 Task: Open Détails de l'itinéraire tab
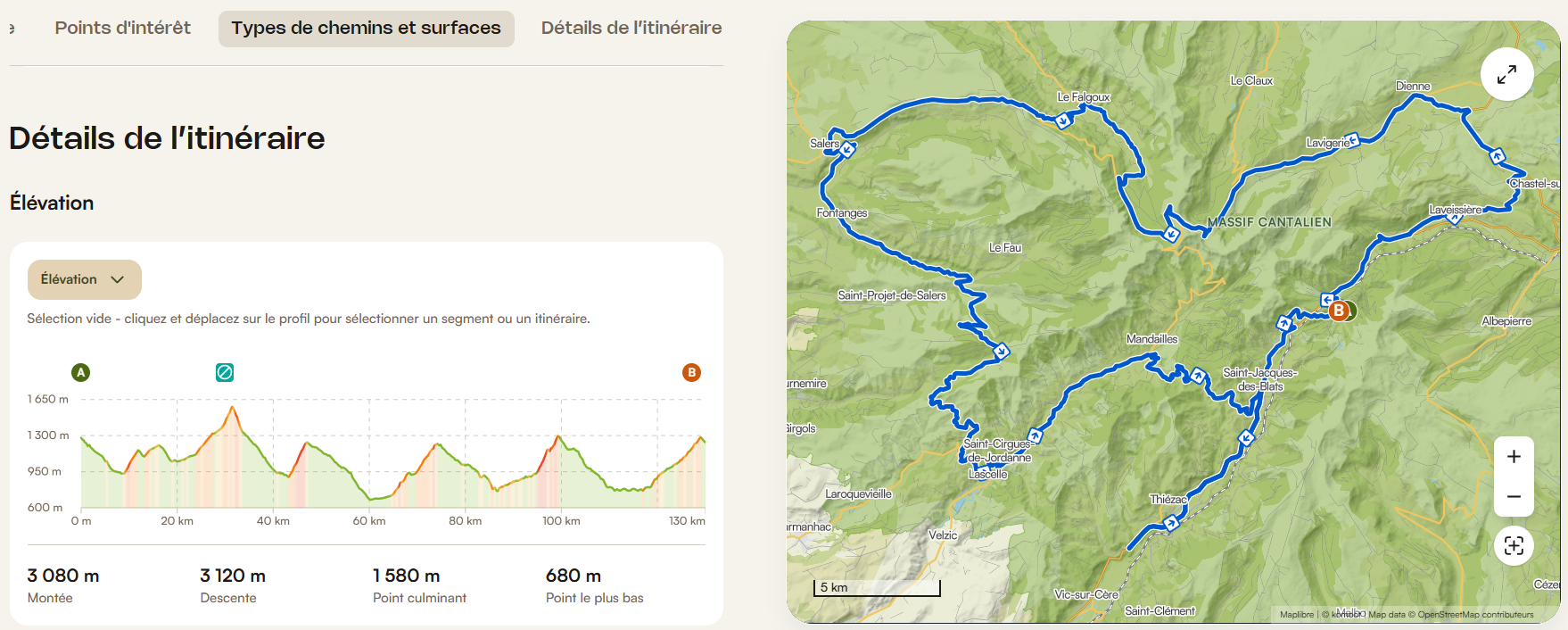(x=631, y=28)
